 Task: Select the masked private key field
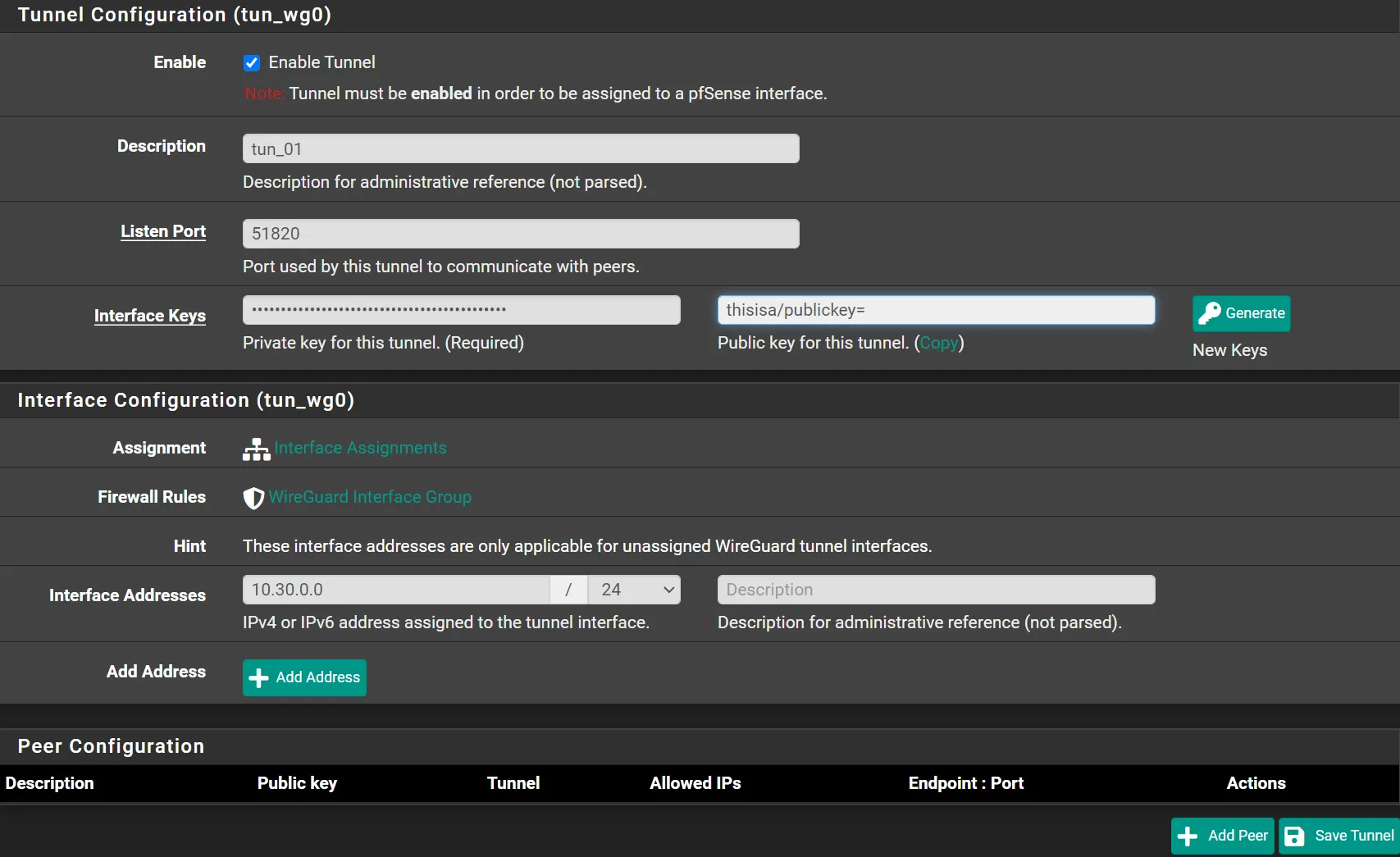click(x=461, y=310)
